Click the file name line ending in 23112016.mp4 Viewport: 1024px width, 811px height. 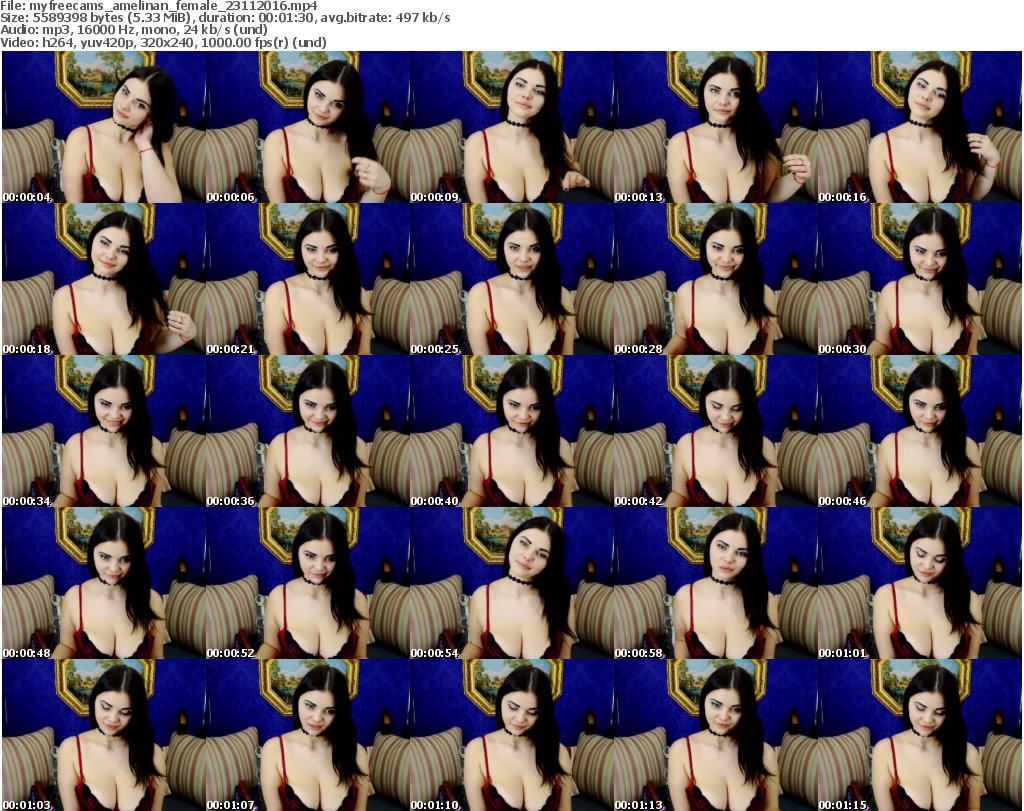tap(159, 6)
